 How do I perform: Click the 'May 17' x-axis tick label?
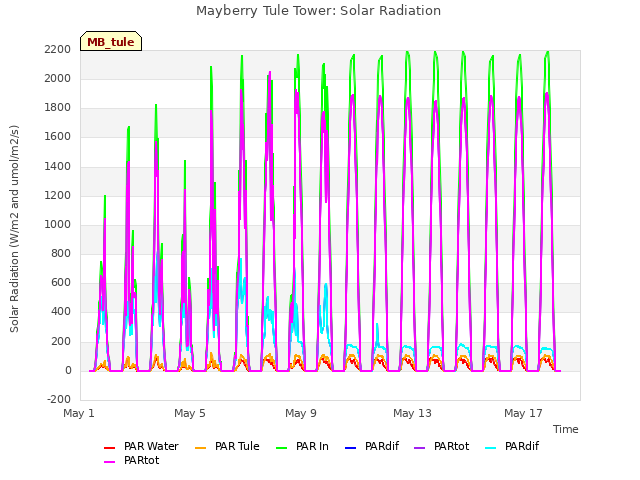[523, 413]
